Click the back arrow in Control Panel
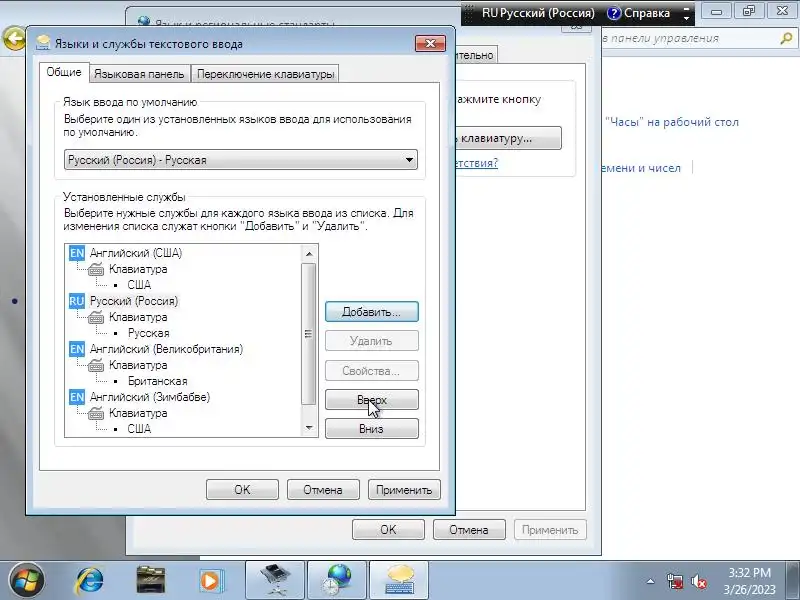Viewport: 800px width, 600px height. [x=14, y=38]
